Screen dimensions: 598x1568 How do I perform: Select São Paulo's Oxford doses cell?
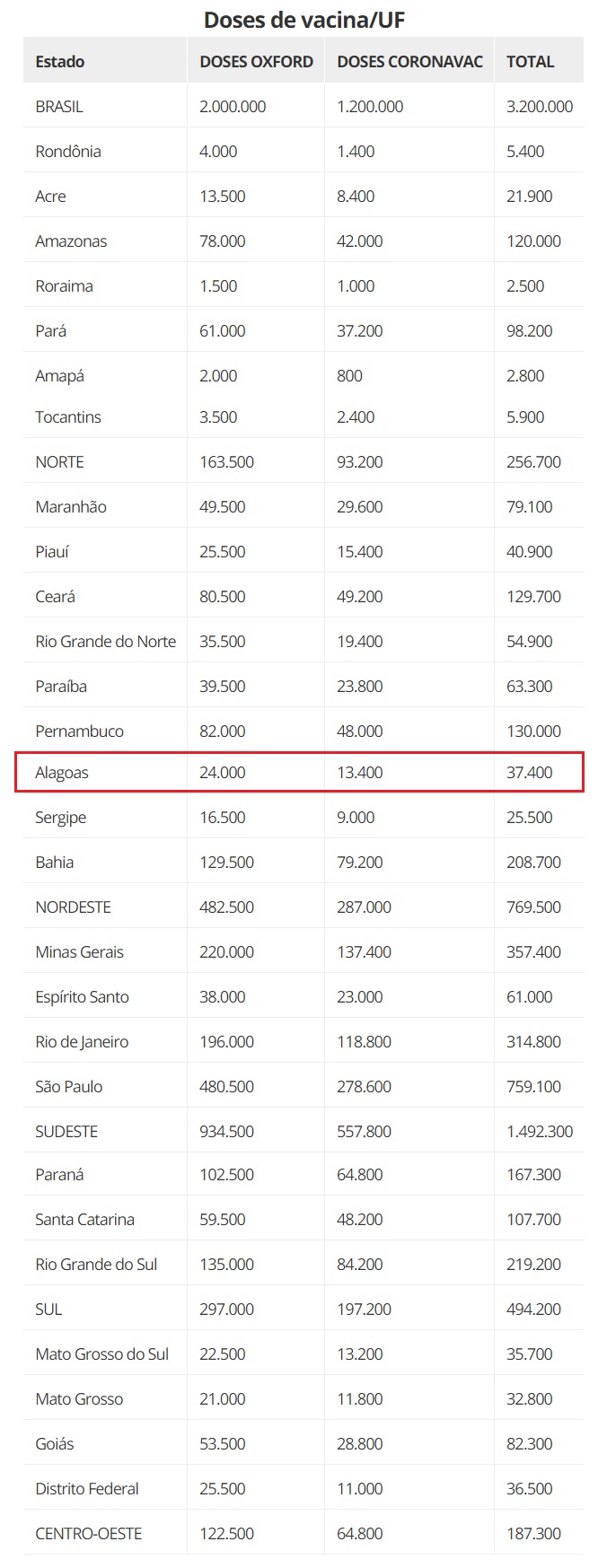click(x=226, y=1087)
